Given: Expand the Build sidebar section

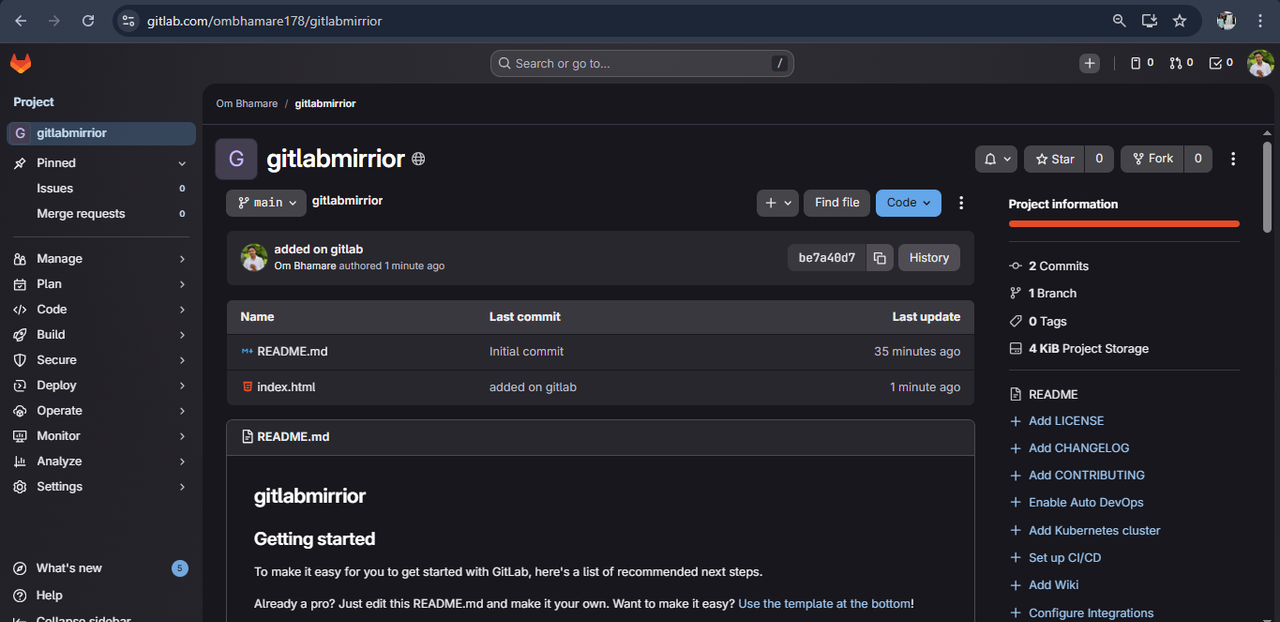Looking at the screenshot, I should [100, 335].
